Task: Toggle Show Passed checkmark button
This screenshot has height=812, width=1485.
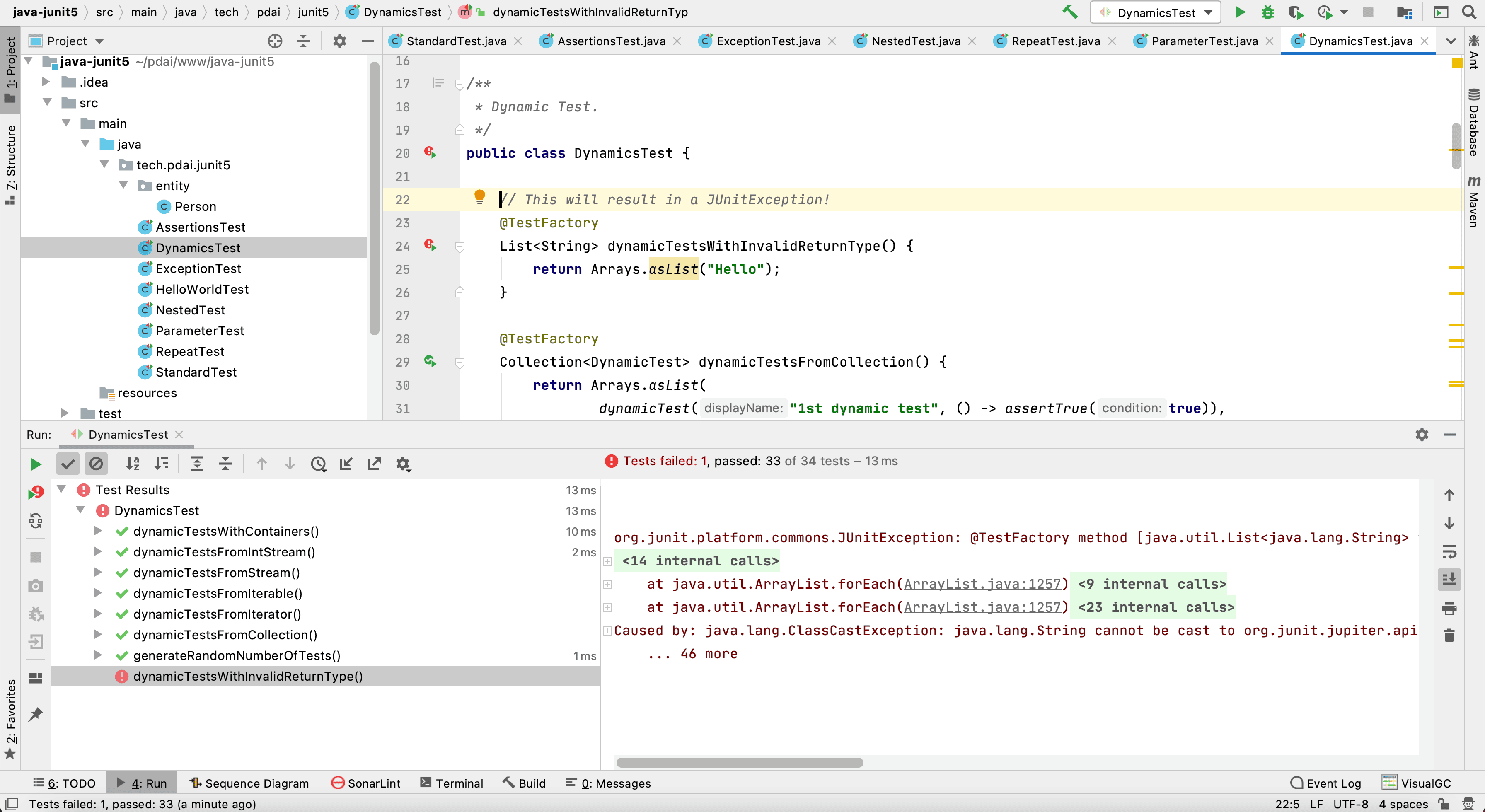Action: (x=68, y=463)
